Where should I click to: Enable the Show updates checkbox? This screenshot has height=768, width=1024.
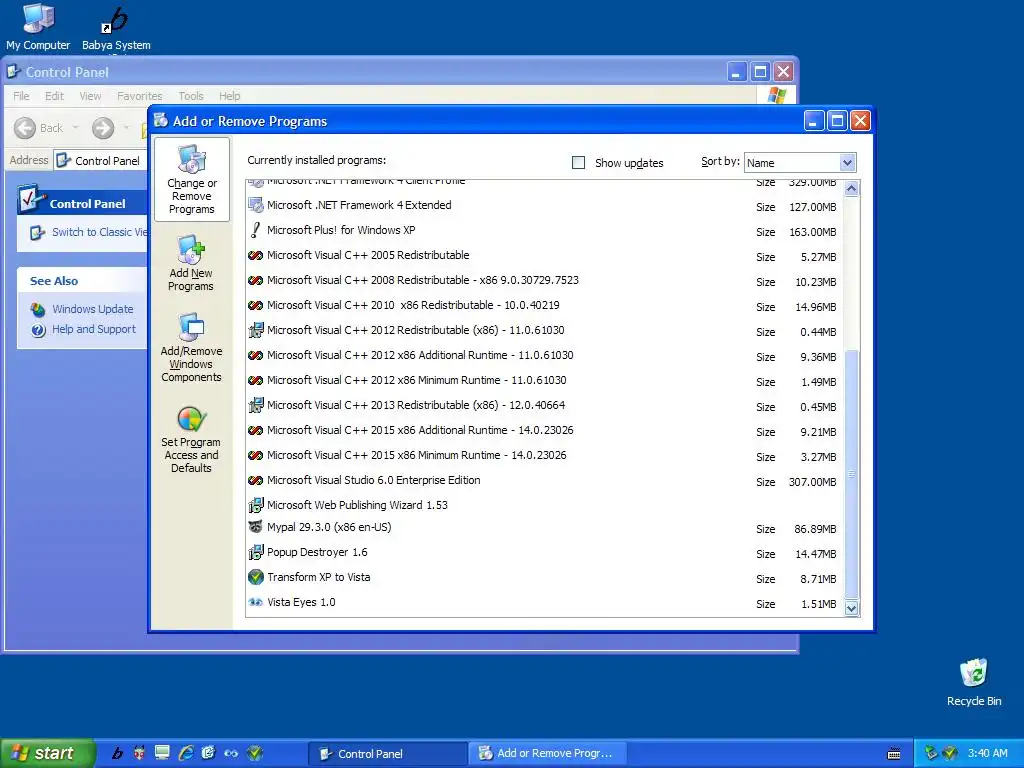(x=578, y=163)
